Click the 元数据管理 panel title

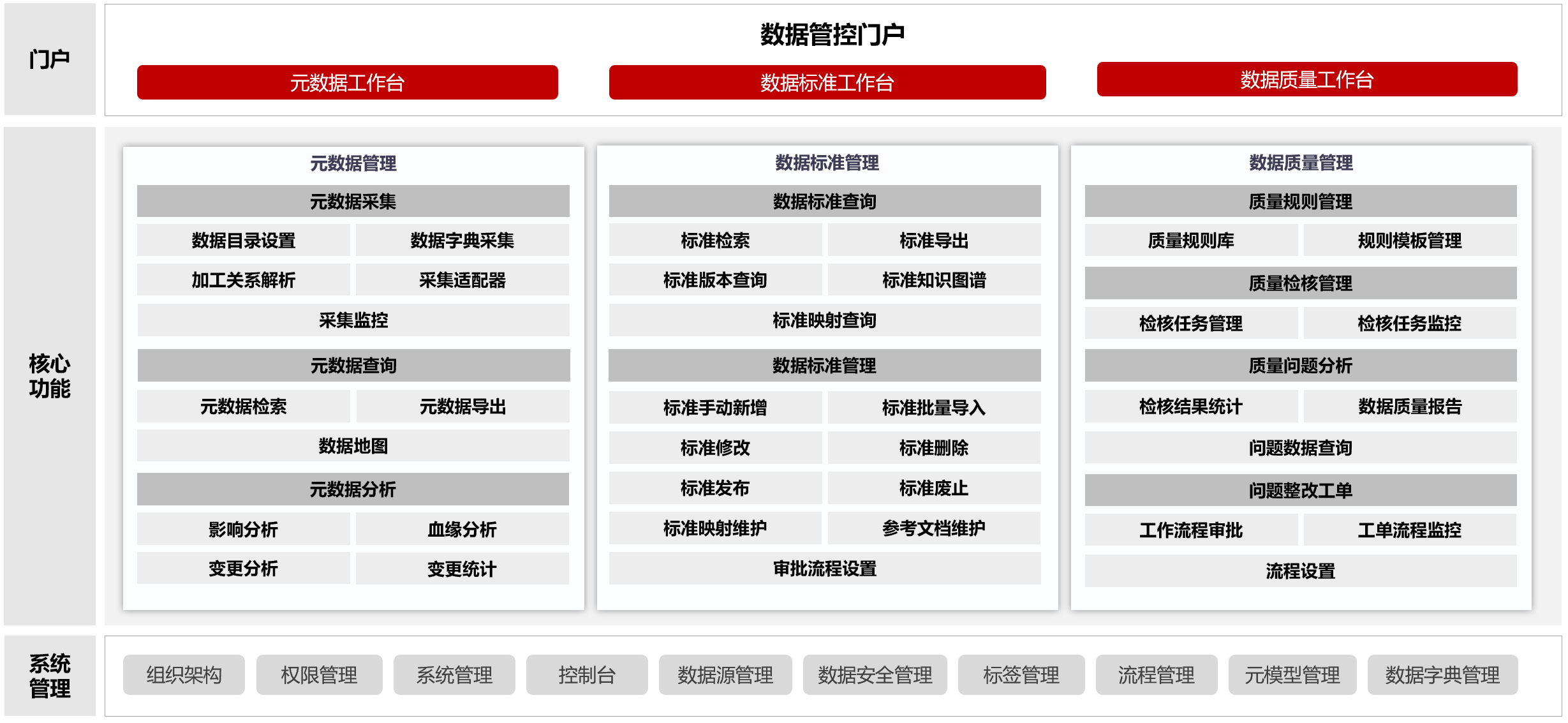click(x=353, y=163)
